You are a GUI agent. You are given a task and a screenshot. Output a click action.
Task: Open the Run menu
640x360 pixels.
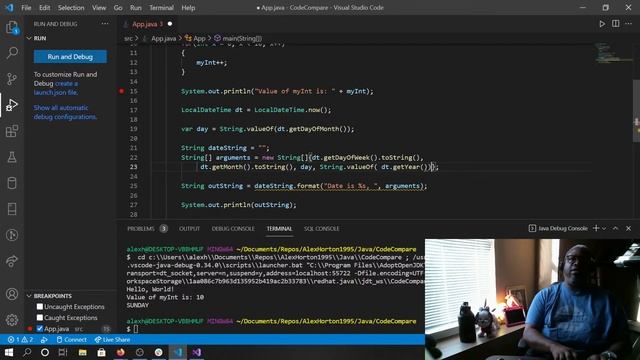pos(136,8)
